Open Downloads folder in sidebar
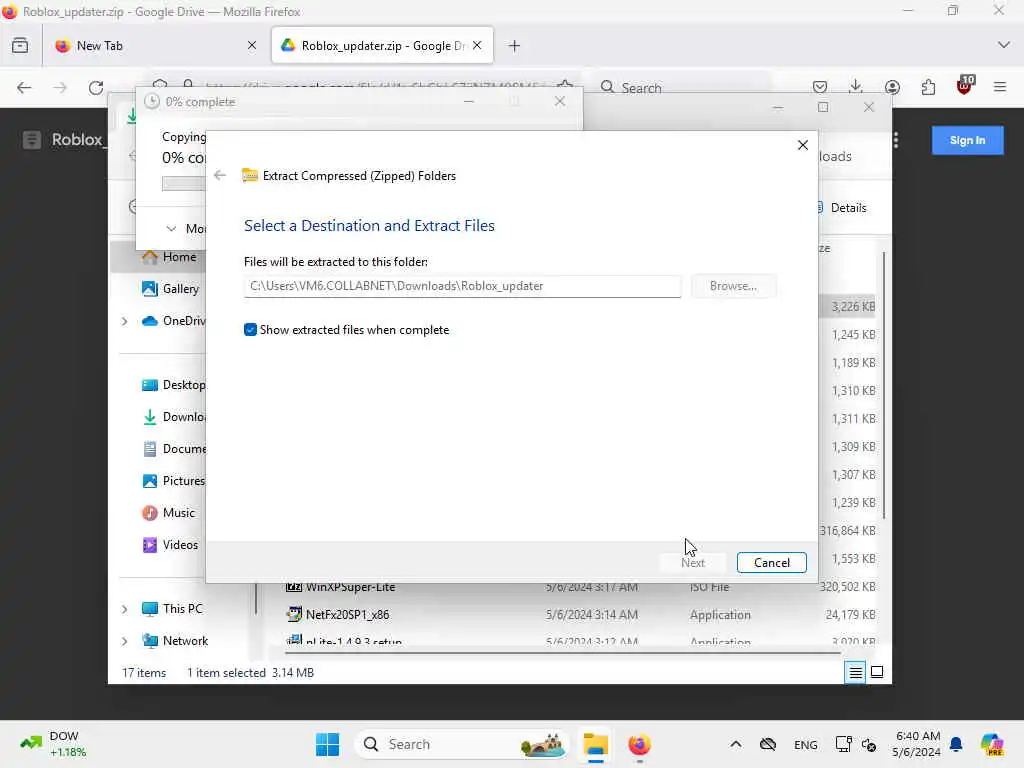Image resolution: width=1024 pixels, height=768 pixels. click(x=174, y=417)
